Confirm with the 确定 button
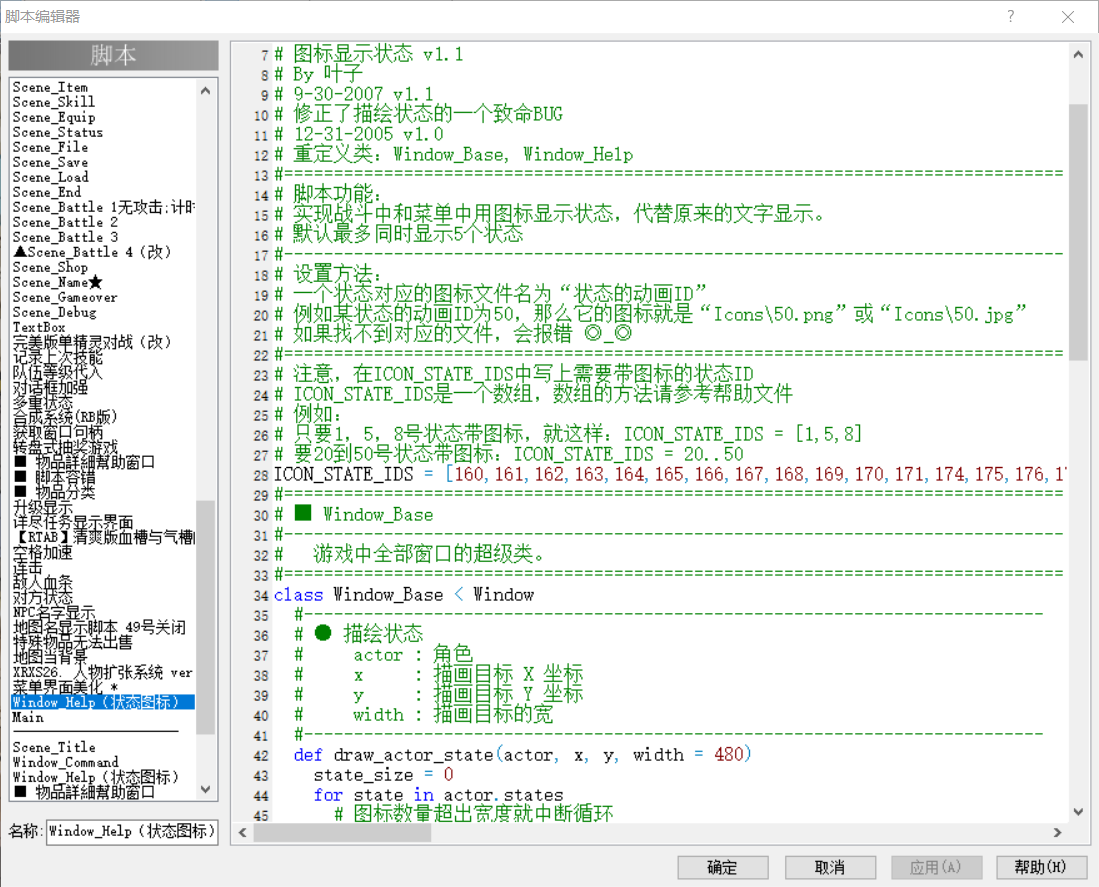The width and height of the screenshot is (1099, 887). pyautogui.click(x=723, y=867)
